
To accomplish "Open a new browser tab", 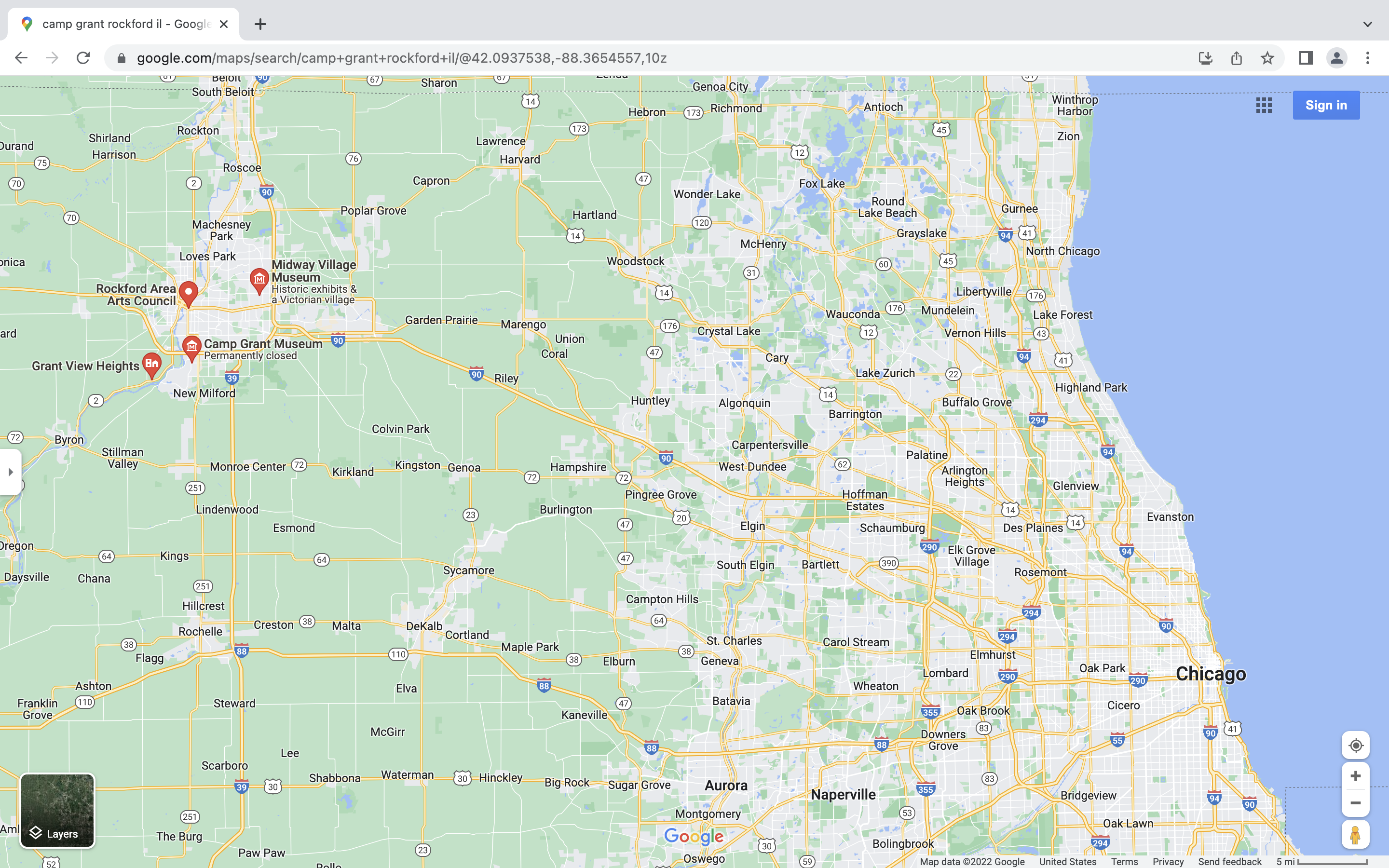I will (x=260, y=24).
